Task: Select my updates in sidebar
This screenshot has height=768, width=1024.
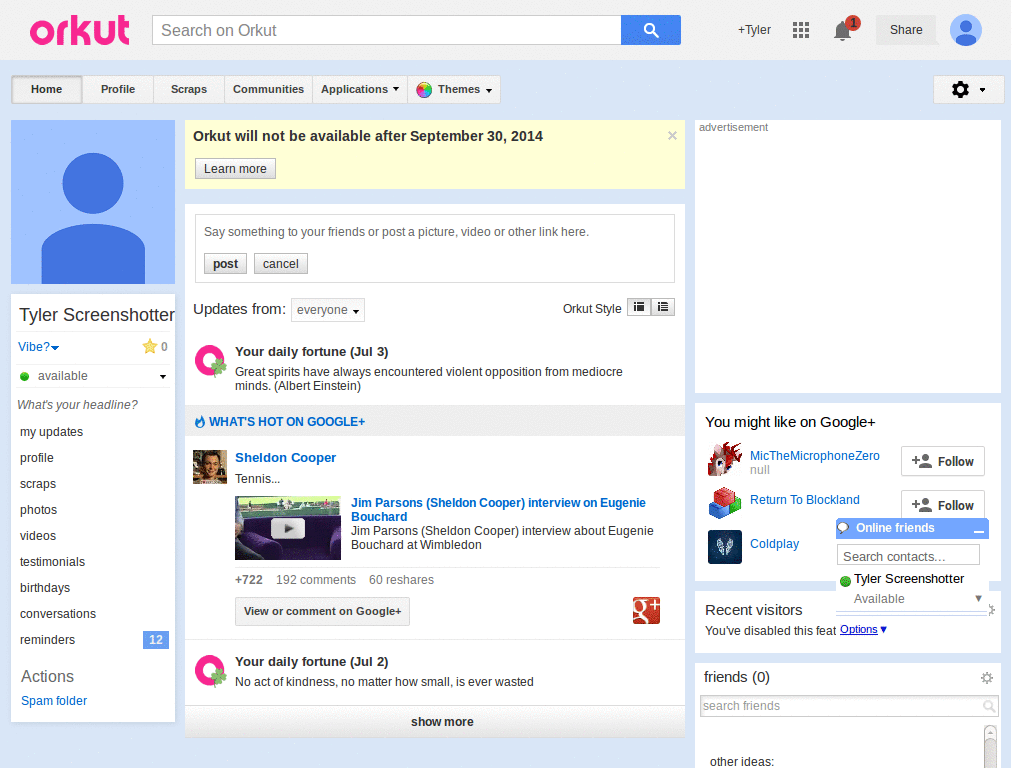Action: (x=52, y=432)
